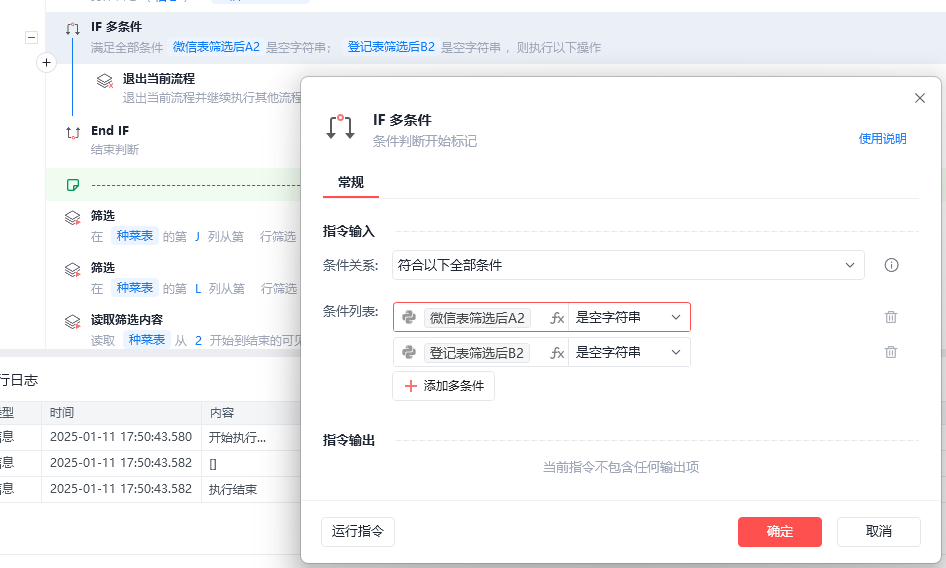Open first condition's 是空字符串 dropdown
This screenshot has height=568, width=946.
pos(628,318)
